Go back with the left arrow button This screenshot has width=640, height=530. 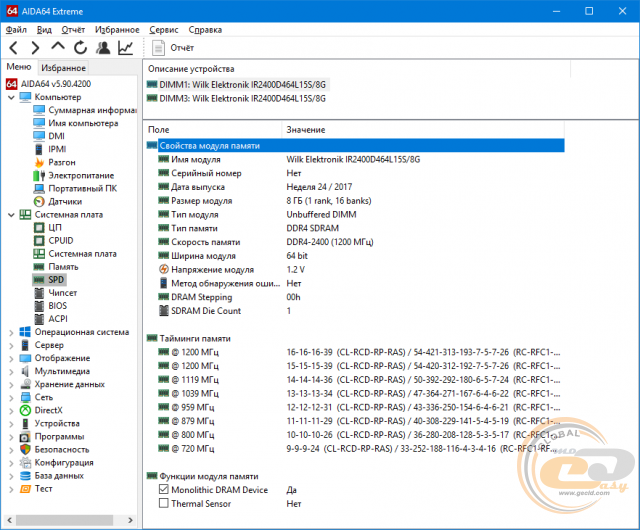coord(13,48)
